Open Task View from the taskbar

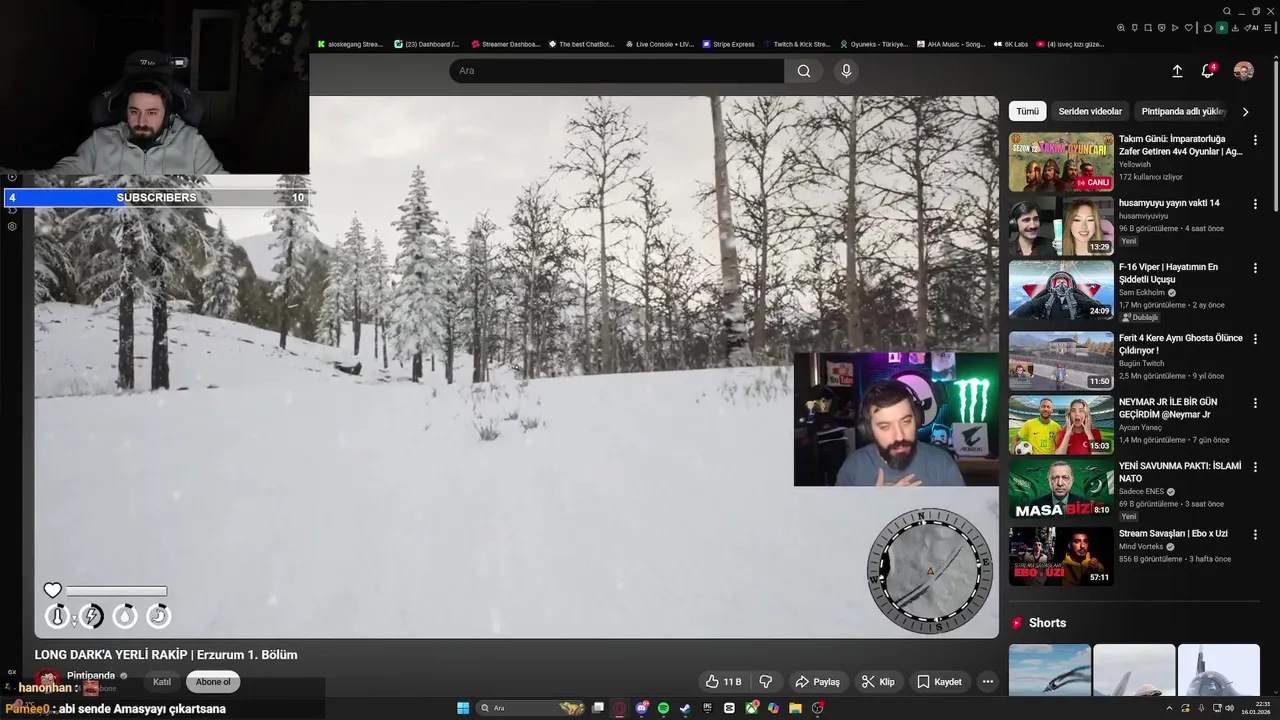point(598,708)
